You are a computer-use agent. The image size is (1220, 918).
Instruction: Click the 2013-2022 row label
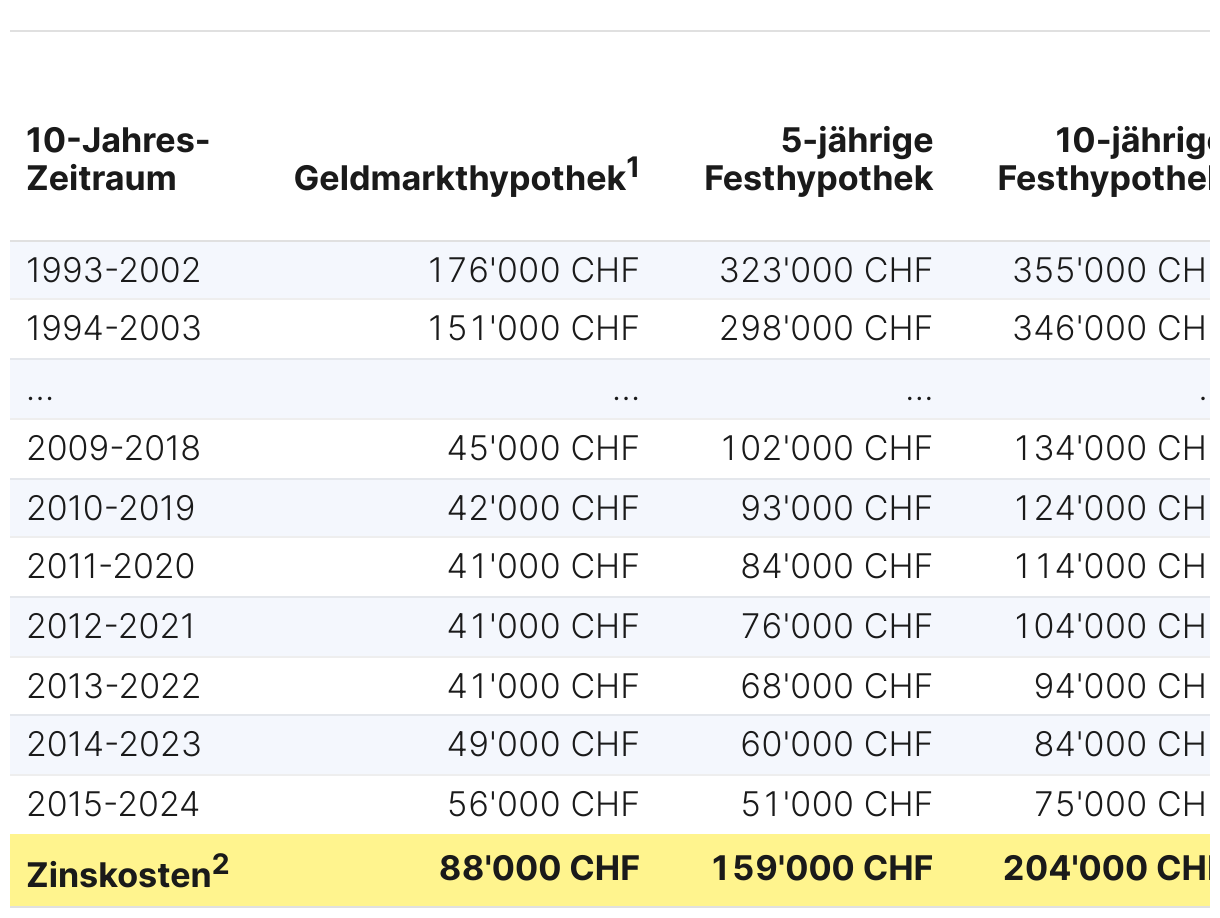tap(114, 686)
